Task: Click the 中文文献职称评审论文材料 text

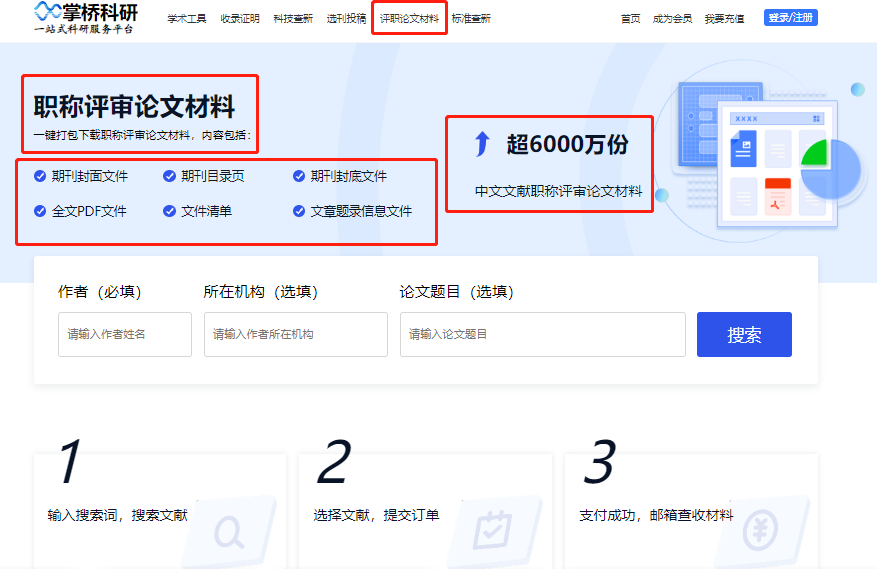Action: [559, 191]
